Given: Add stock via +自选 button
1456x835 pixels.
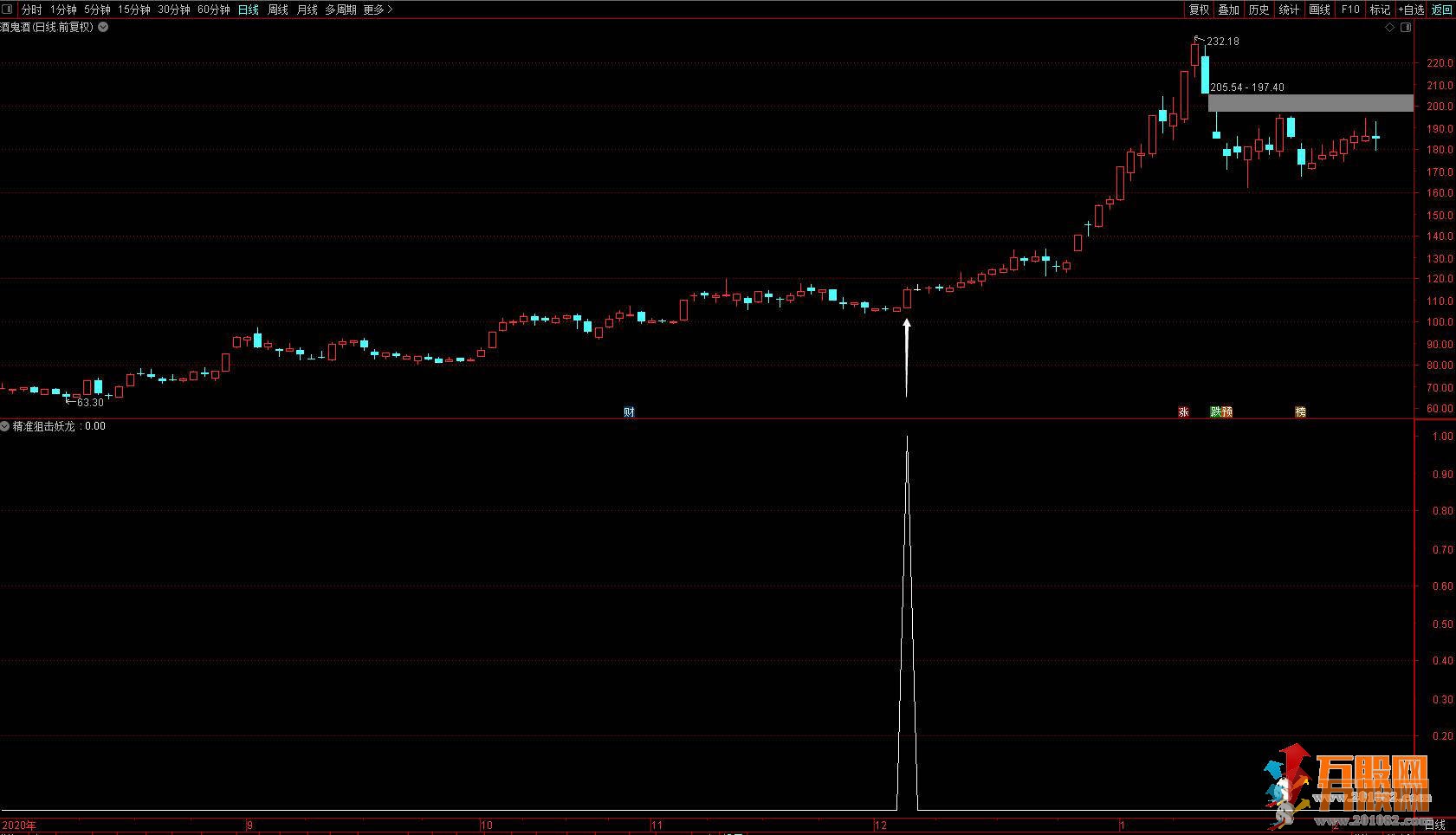Looking at the screenshot, I should point(1411,10).
